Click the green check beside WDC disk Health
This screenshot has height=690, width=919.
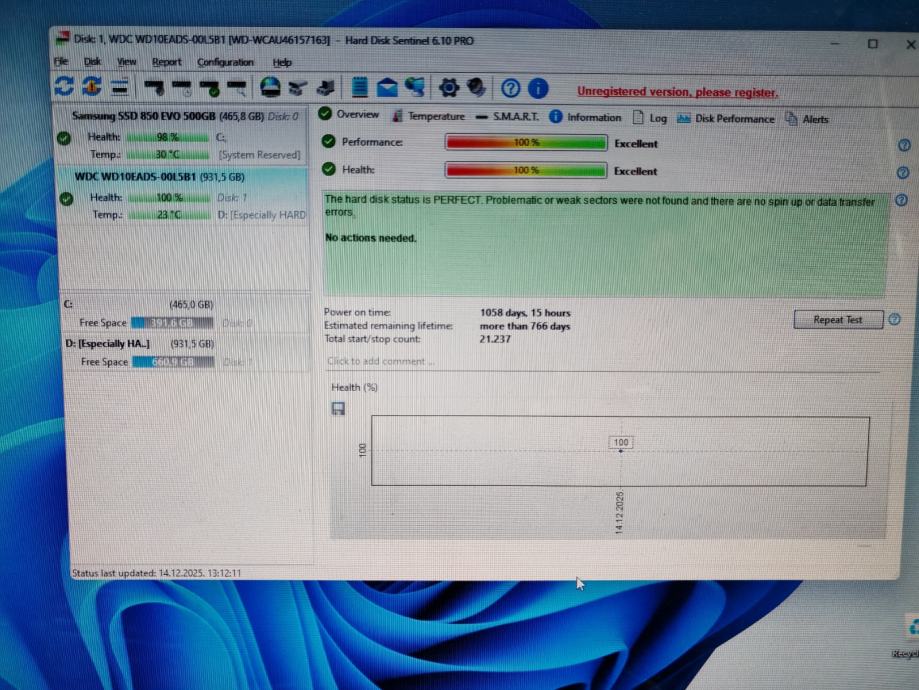pos(66,199)
